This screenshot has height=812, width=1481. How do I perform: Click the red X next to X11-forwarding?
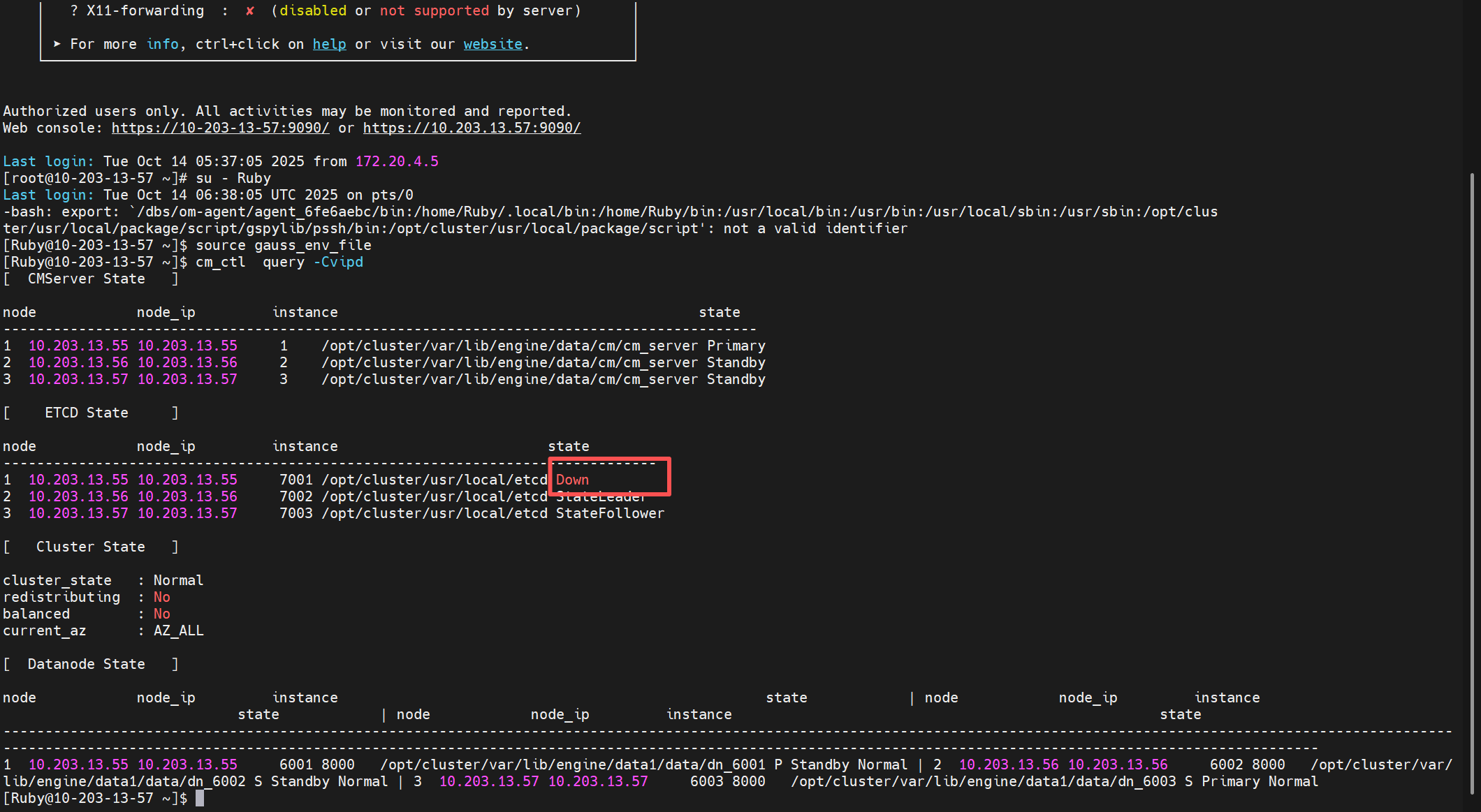coord(249,10)
